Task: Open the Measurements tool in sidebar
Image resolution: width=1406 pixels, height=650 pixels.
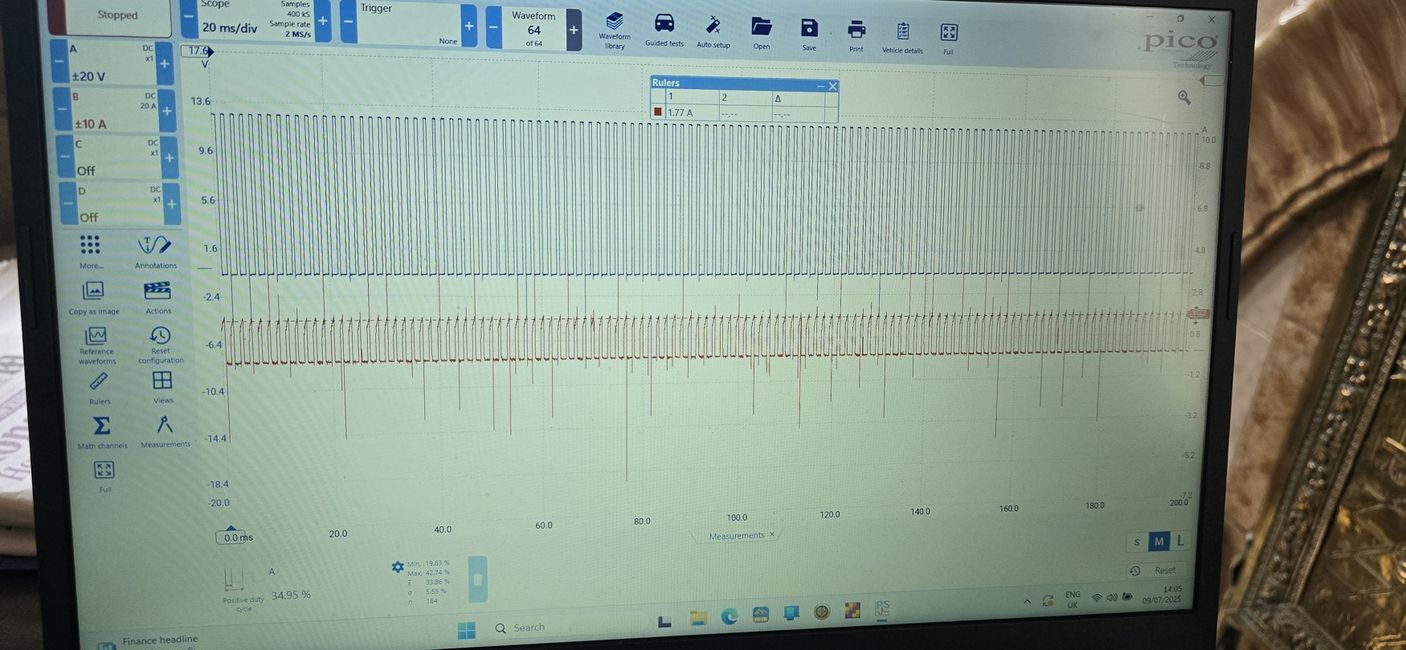Action: coord(165,431)
